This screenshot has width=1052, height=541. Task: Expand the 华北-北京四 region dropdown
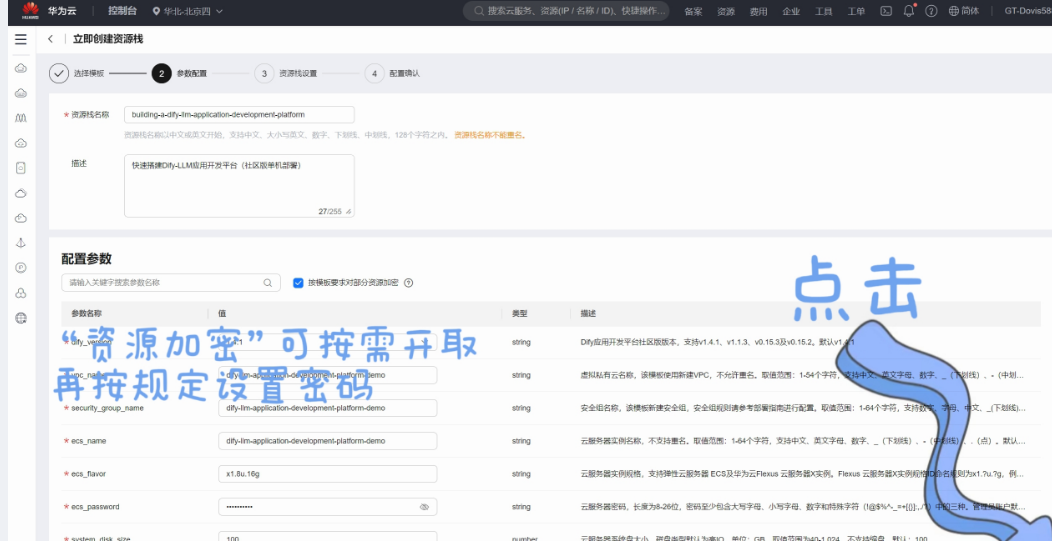click(187, 11)
